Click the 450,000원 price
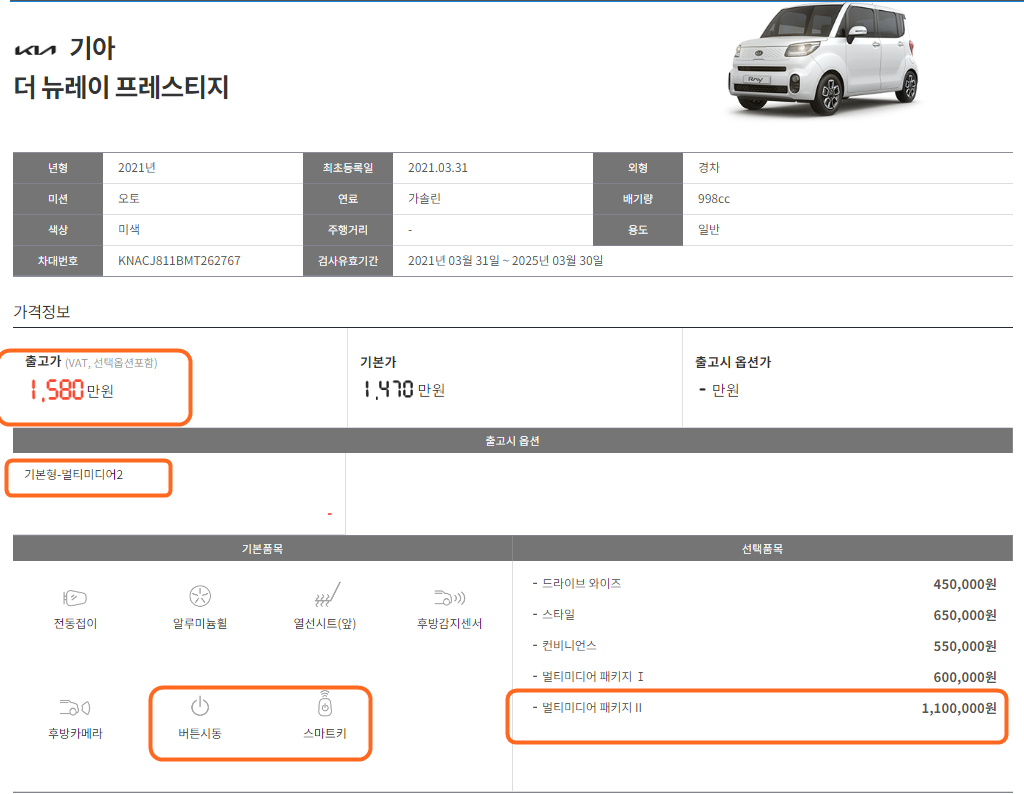 pyautogui.click(x=965, y=584)
